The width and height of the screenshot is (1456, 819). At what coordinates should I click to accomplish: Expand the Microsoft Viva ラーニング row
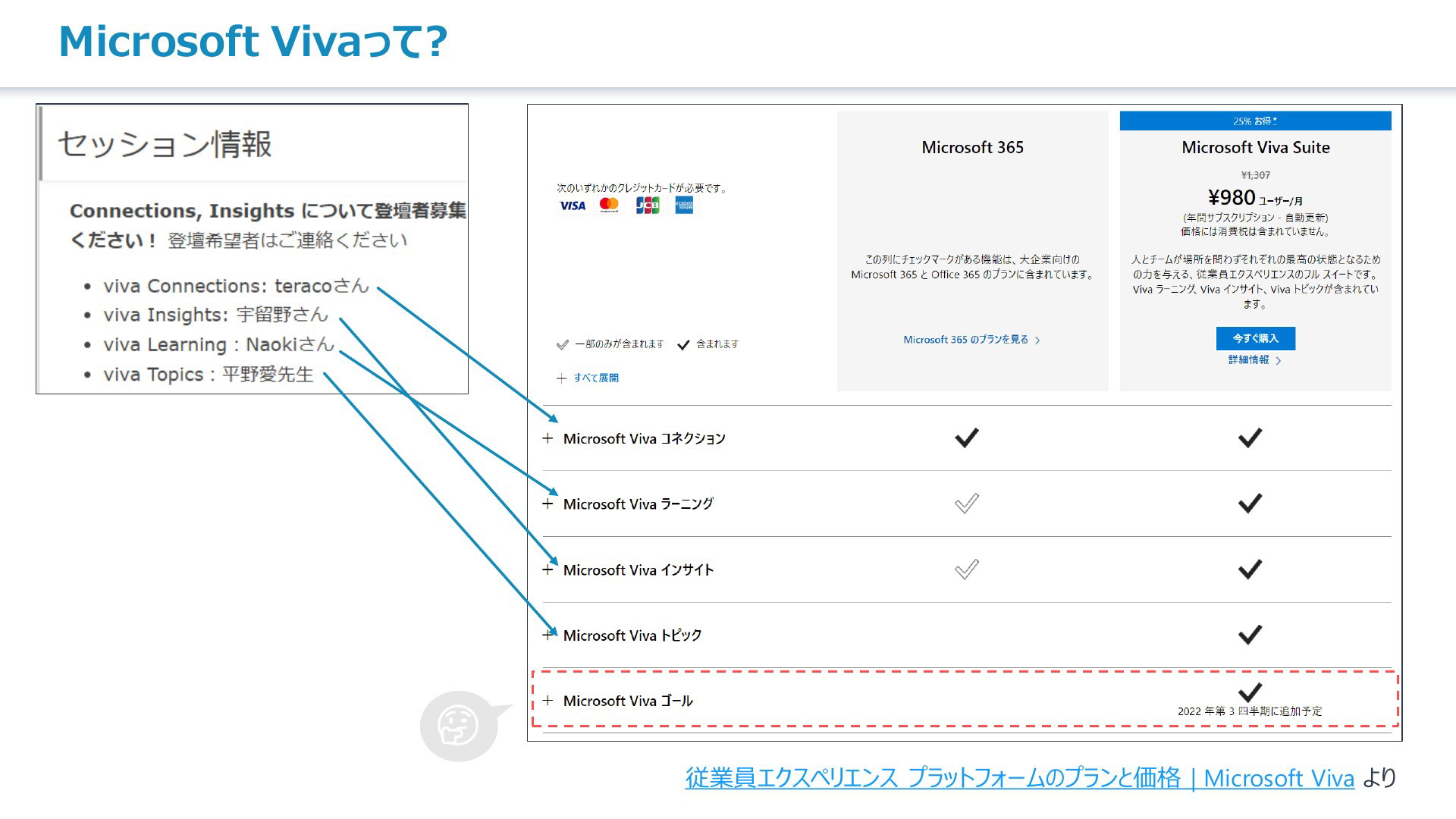548,504
